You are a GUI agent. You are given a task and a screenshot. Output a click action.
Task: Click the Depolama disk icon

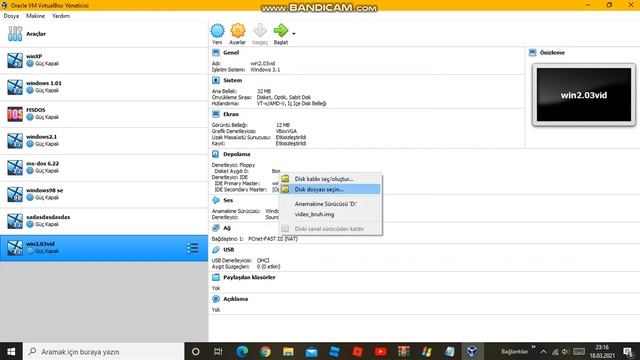coord(216,154)
